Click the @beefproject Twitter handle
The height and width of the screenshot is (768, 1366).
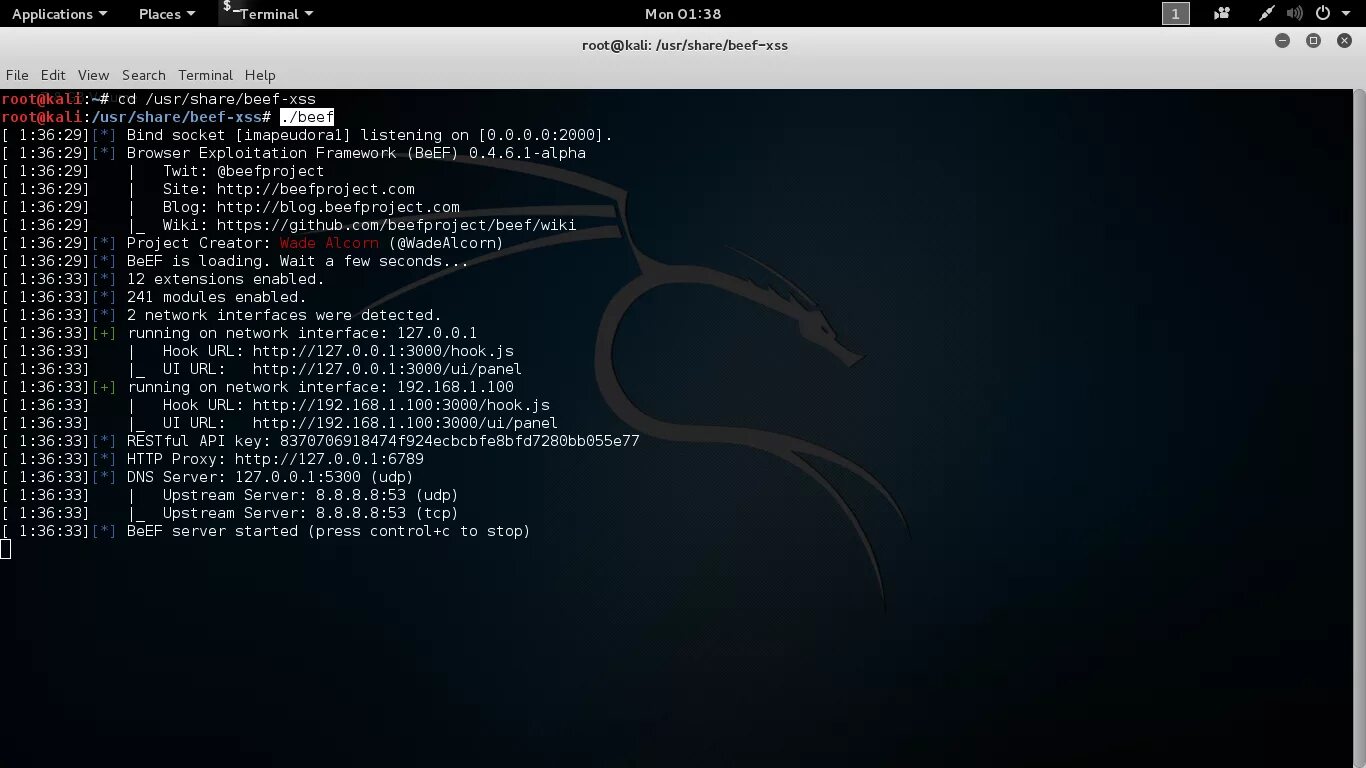(270, 171)
